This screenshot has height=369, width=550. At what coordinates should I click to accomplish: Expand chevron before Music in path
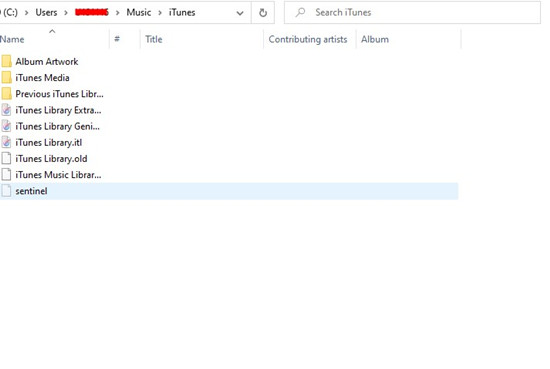pos(118,13)
